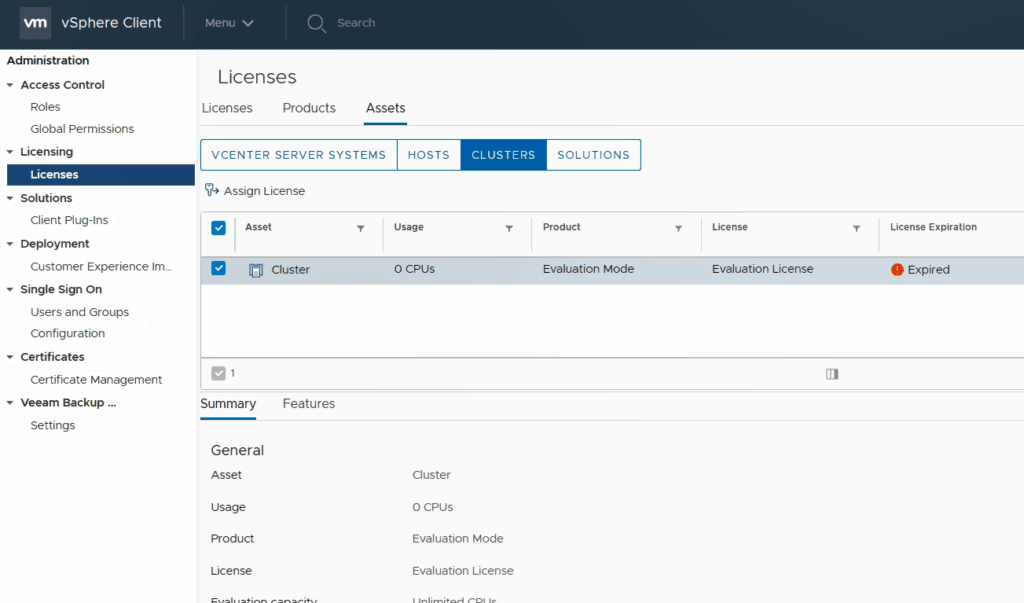Click the 'Evaluation License' table cell
Screen dimensions: 1024x603
tap(763, 269)
